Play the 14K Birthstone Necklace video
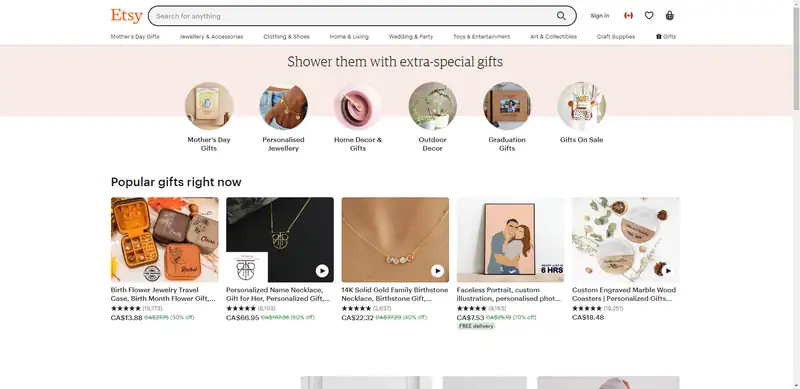Image resolution: width=800 pixels, height=389 pixels. click(x=437, y=271)
